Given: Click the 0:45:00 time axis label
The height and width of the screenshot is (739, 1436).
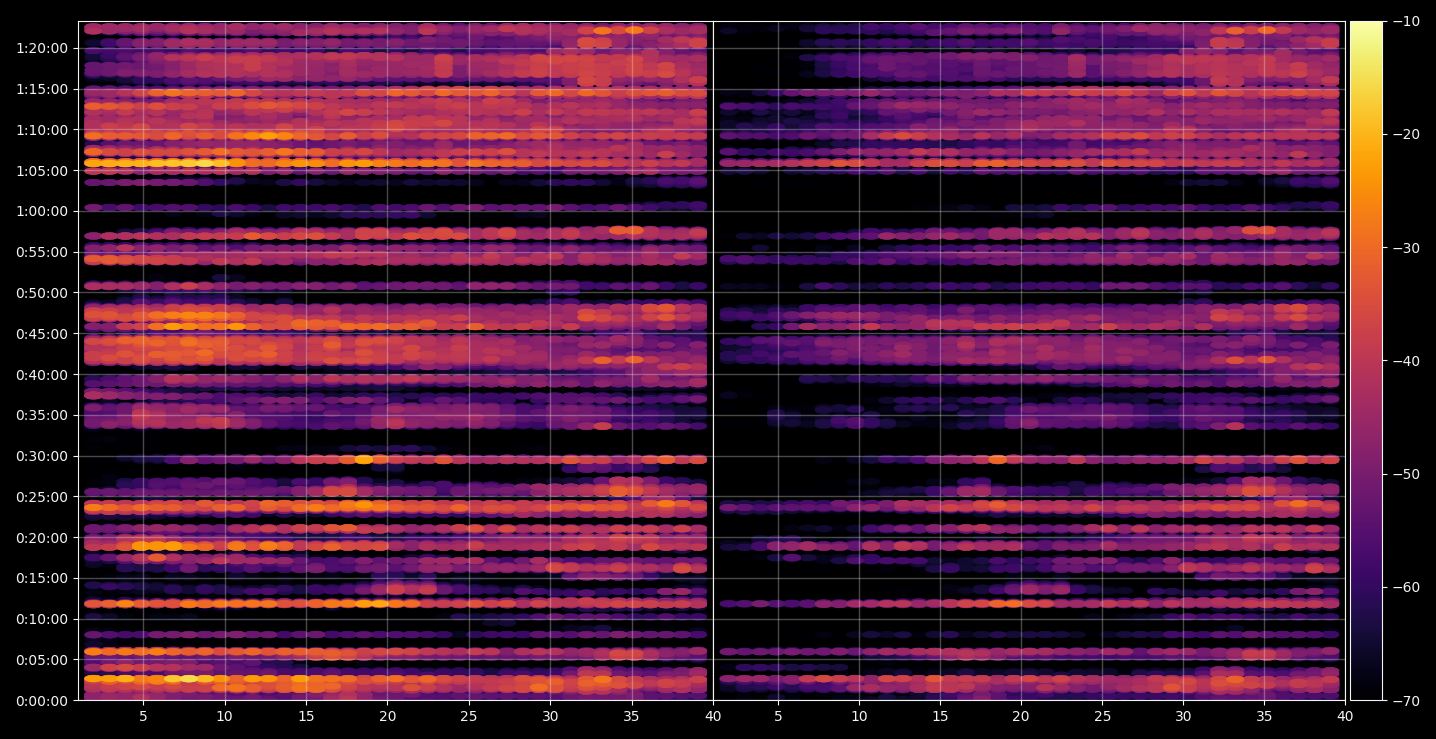Looking at the screenshot, I should coord(42,334).
